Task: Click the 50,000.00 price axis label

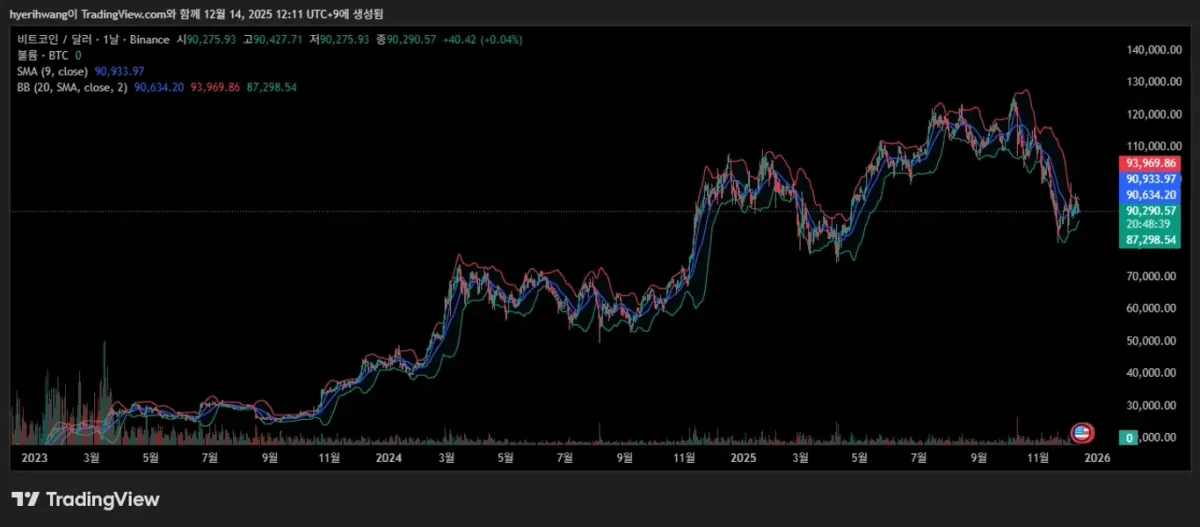Action: pyautogui.click(x=1151, y=341)
